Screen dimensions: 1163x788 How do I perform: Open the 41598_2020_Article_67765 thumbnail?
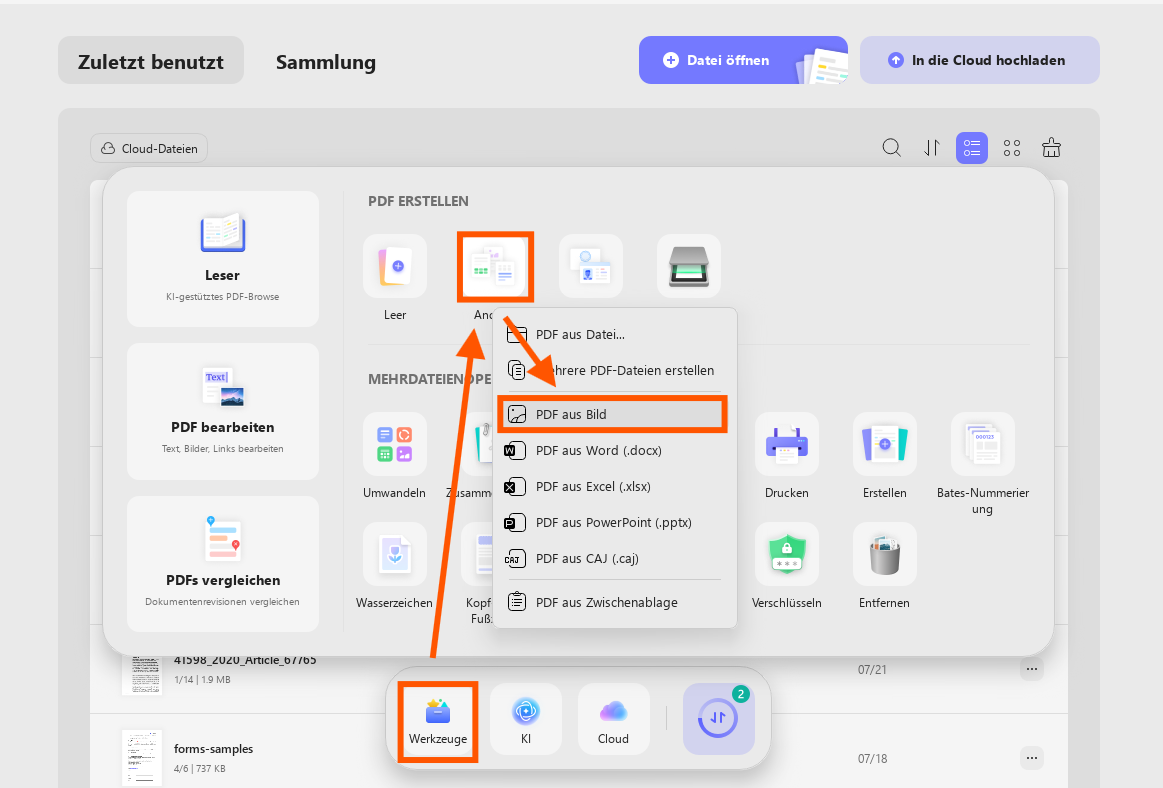tap(142, 674)
